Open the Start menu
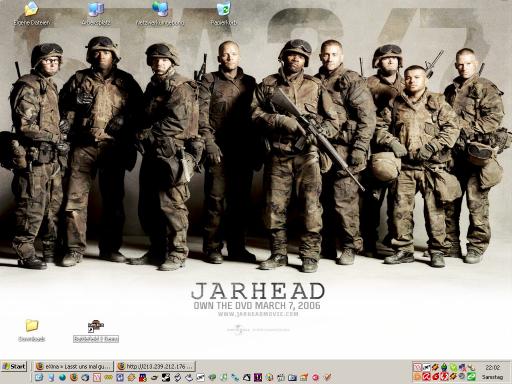 coord(14,366)
